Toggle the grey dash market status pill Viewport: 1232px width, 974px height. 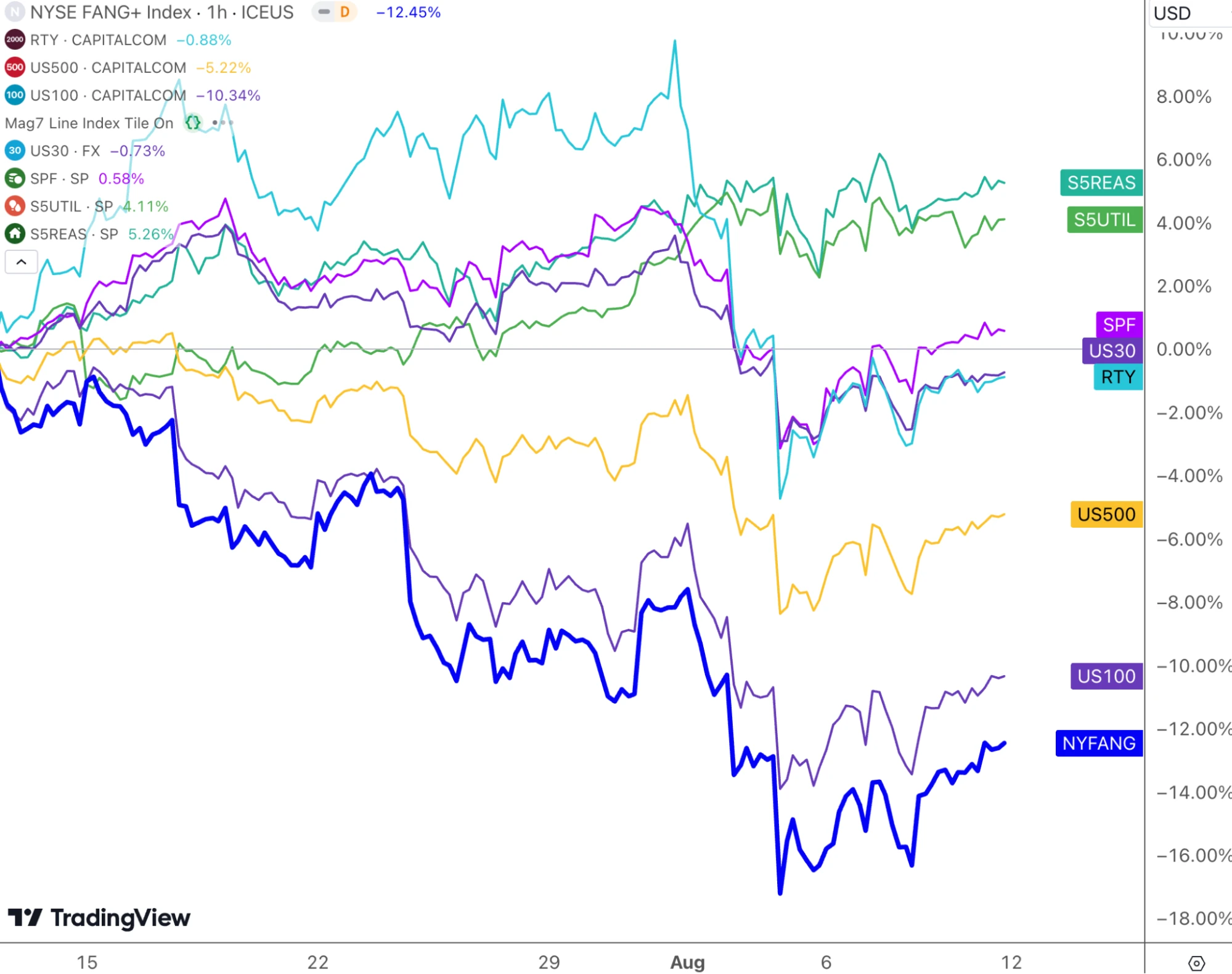pyautogui.click(x=324, y=12)
